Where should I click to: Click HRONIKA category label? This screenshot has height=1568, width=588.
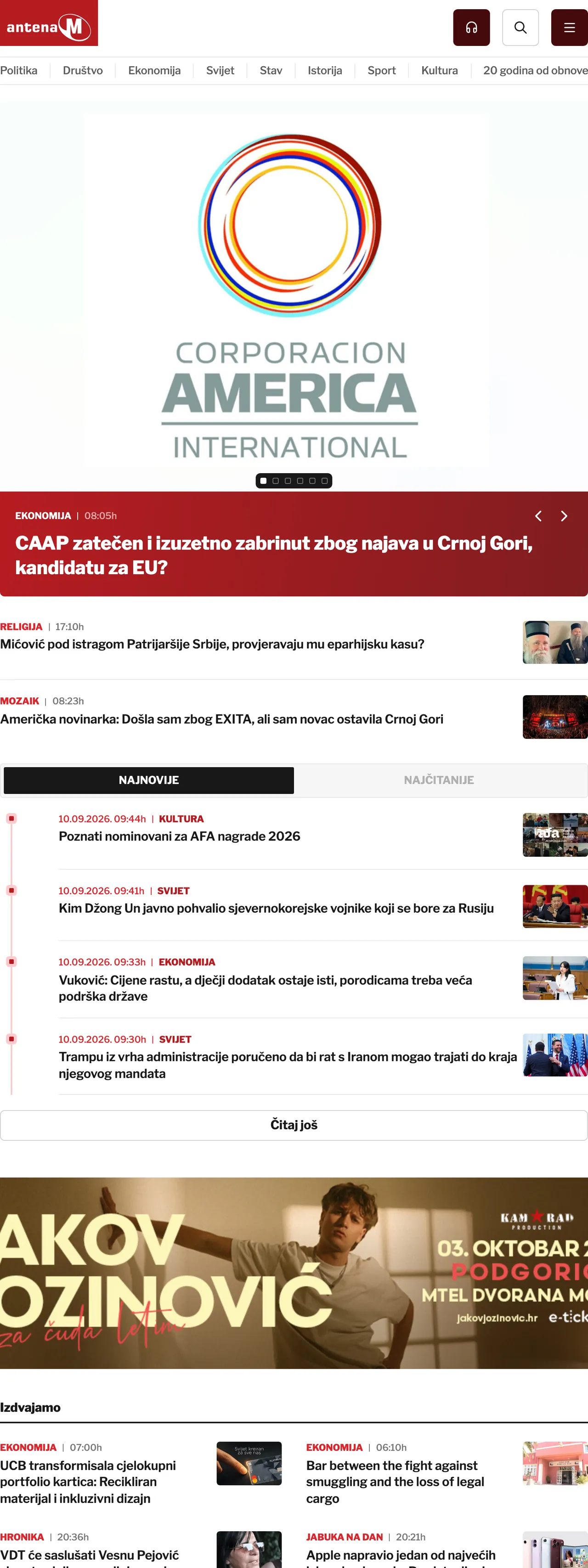tap(22, 1538)
